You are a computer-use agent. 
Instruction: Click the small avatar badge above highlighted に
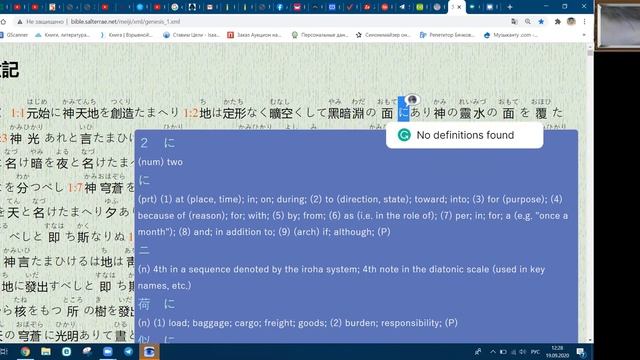click(413, 99)
